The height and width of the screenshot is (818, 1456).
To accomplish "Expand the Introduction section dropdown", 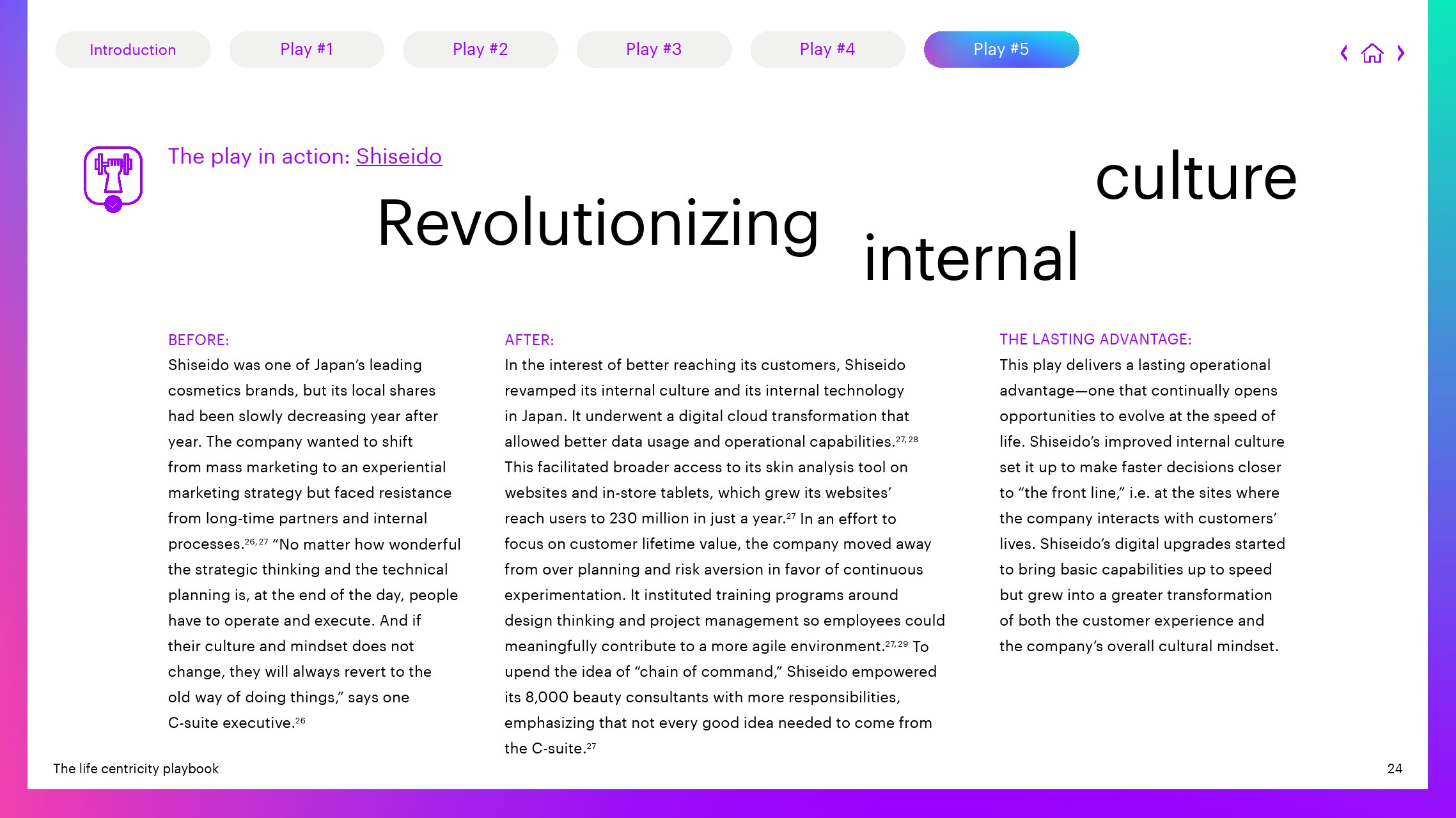I will click(132, 49).
